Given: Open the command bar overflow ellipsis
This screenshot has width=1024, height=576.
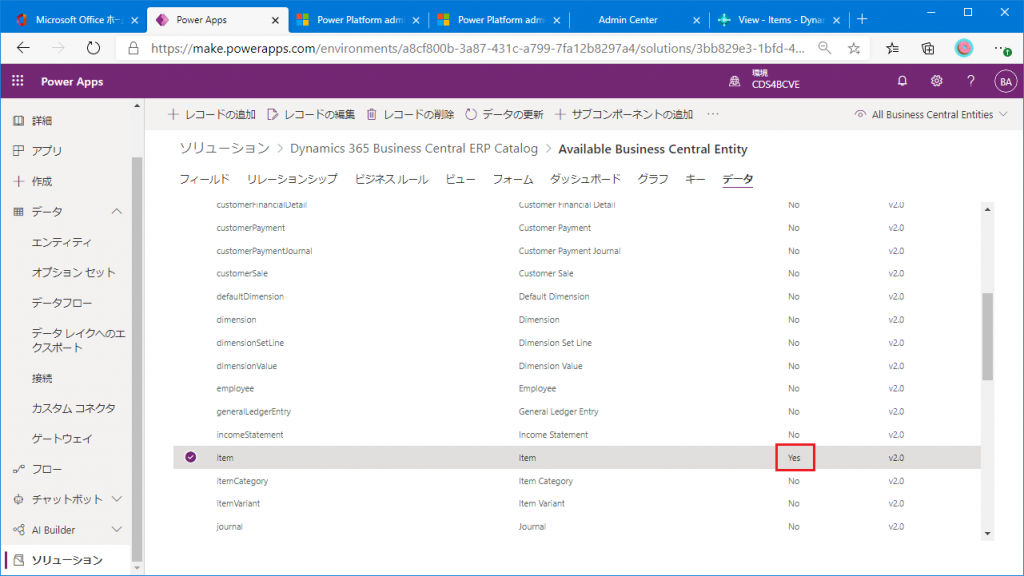Looking at the screenshot, I should pyautogui.click(x=712, y=114).
